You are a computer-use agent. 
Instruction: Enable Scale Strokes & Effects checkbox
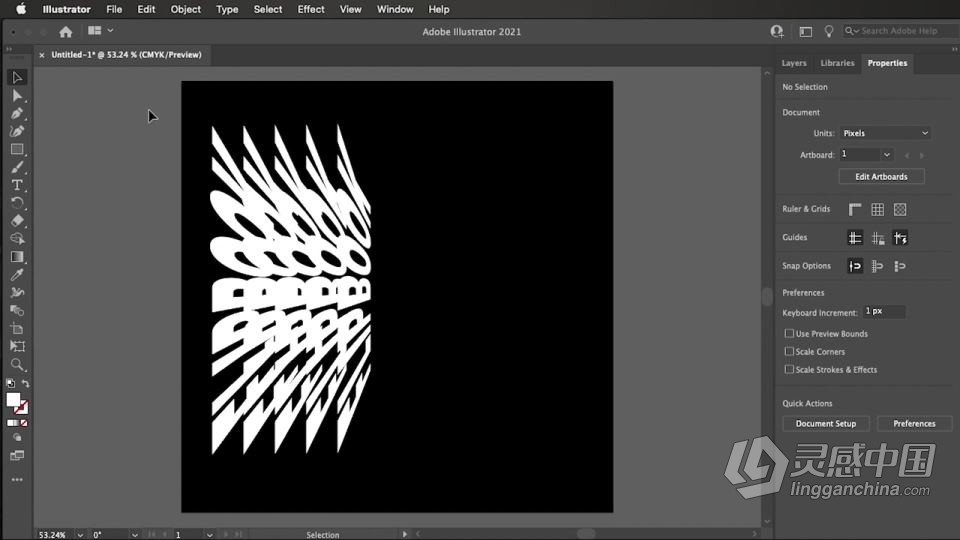[x=789, y=369]
